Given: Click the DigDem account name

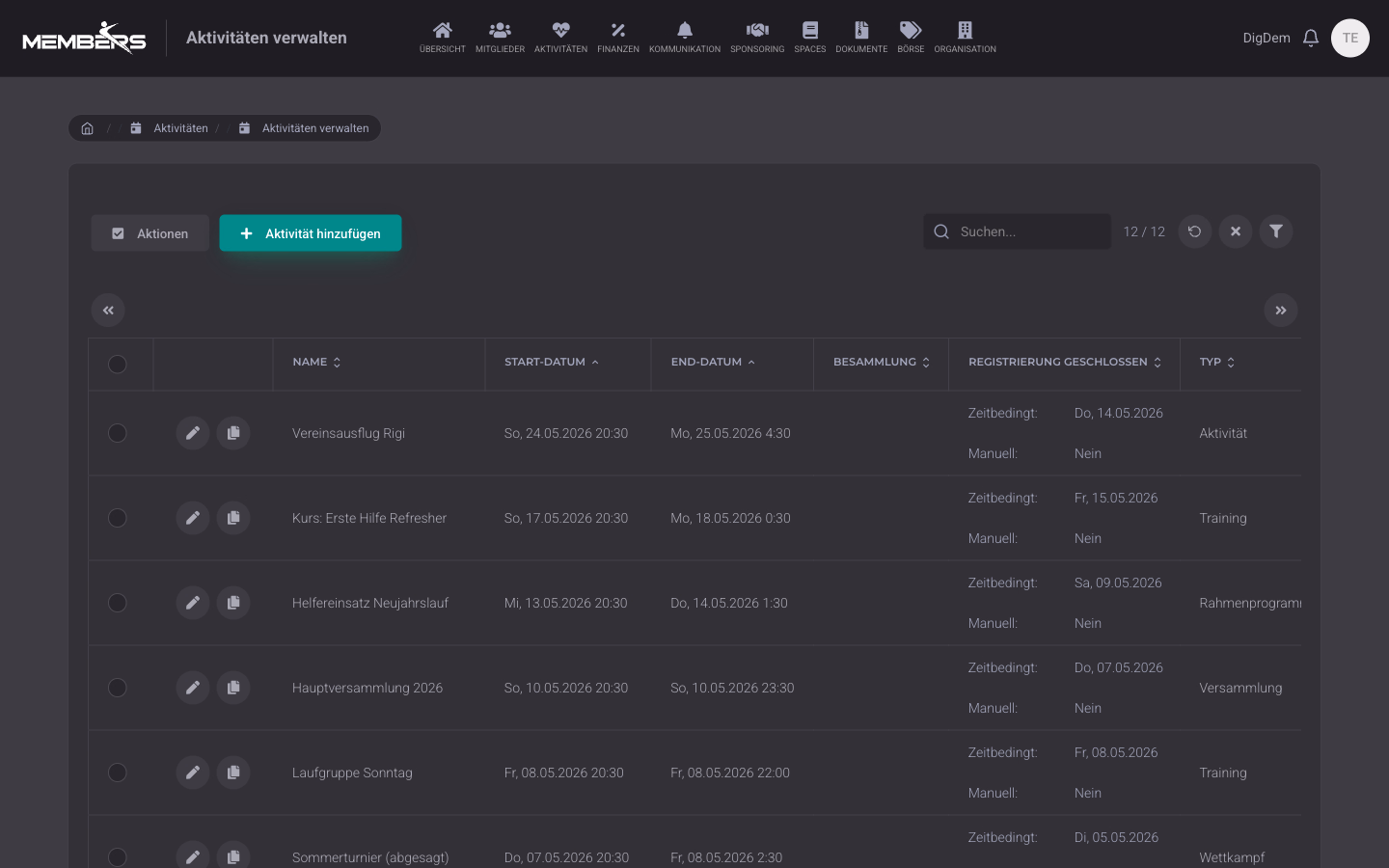Looking at the screenshot, I should click(x=1266, y=38).
